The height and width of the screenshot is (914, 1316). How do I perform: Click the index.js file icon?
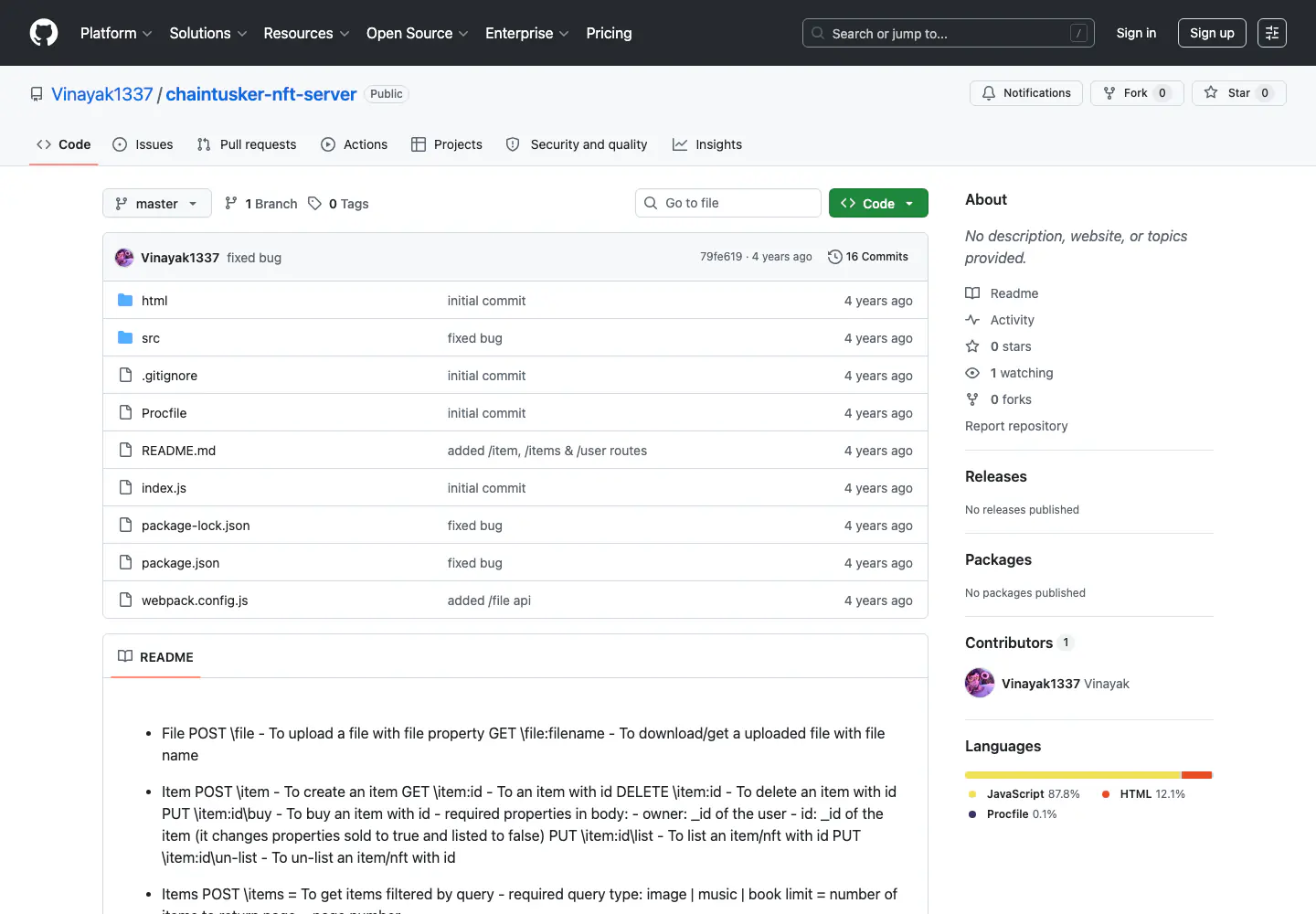click(x=125, y=488)
